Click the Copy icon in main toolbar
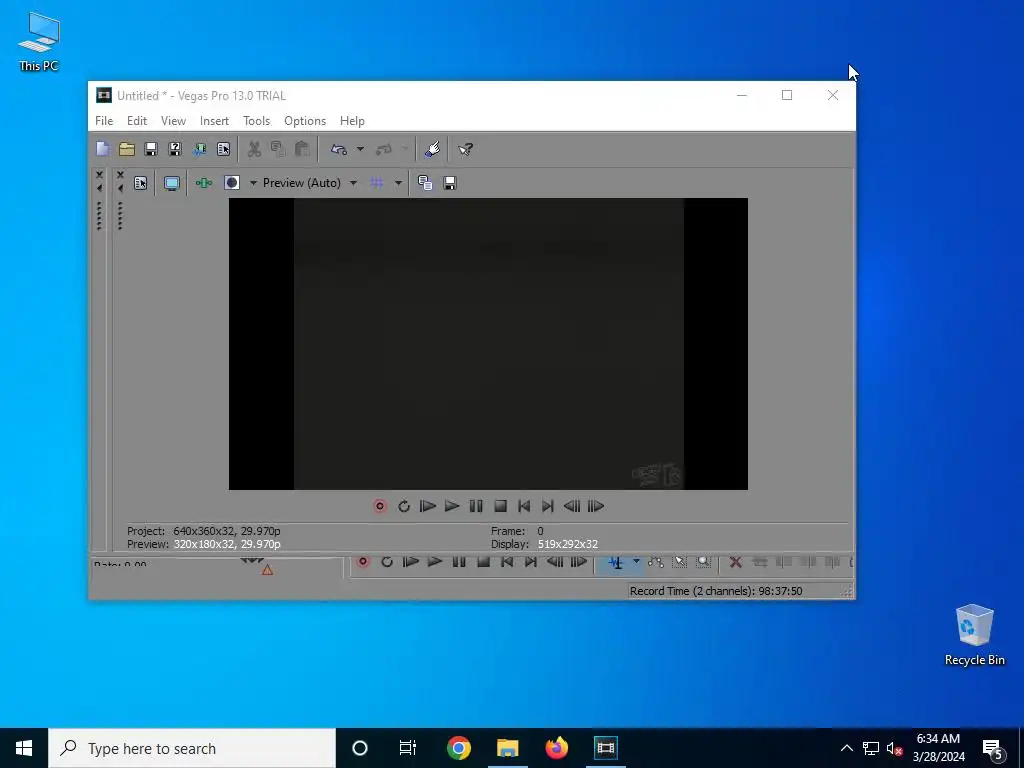Viewport: 1024px width, 768px height. coord(278,149)
